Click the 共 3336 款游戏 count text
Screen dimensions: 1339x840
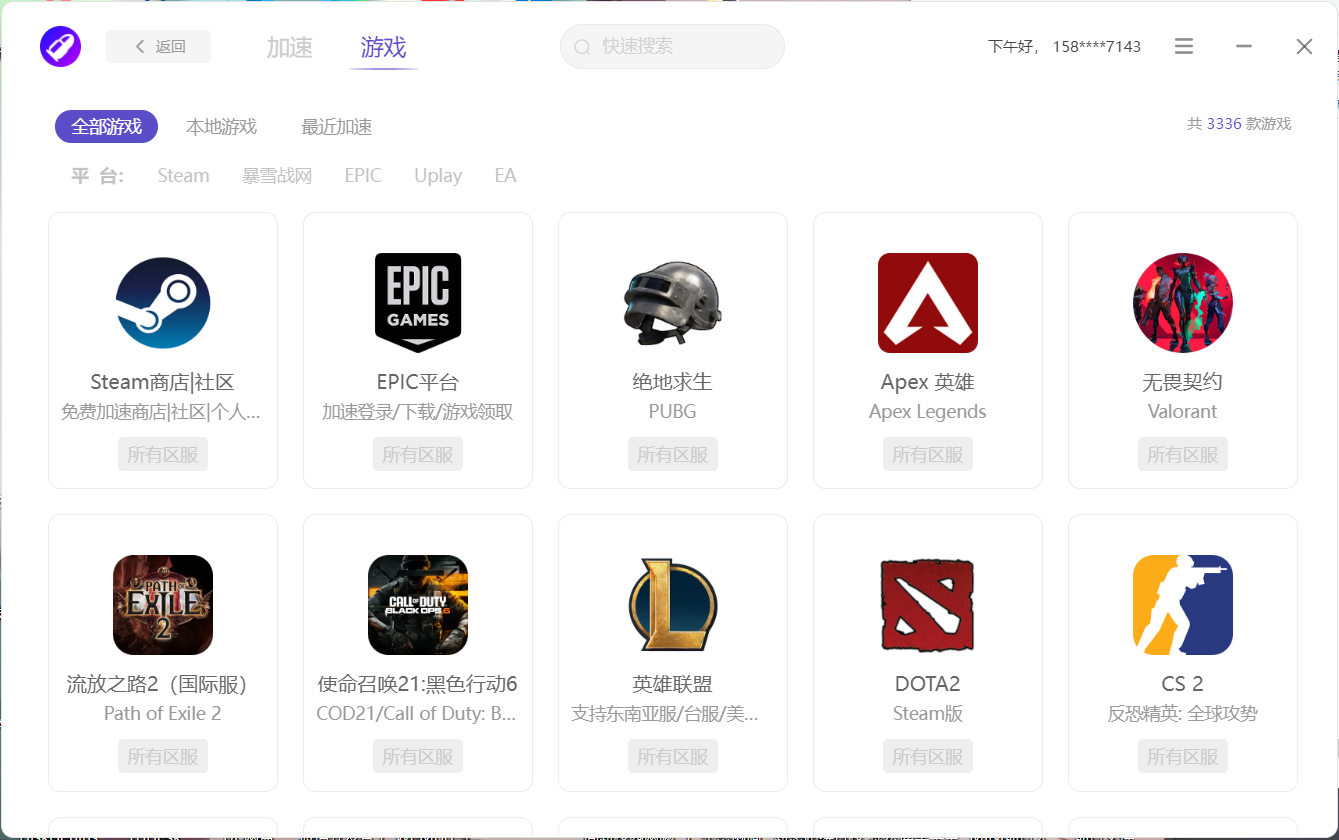click(1239, 124)
